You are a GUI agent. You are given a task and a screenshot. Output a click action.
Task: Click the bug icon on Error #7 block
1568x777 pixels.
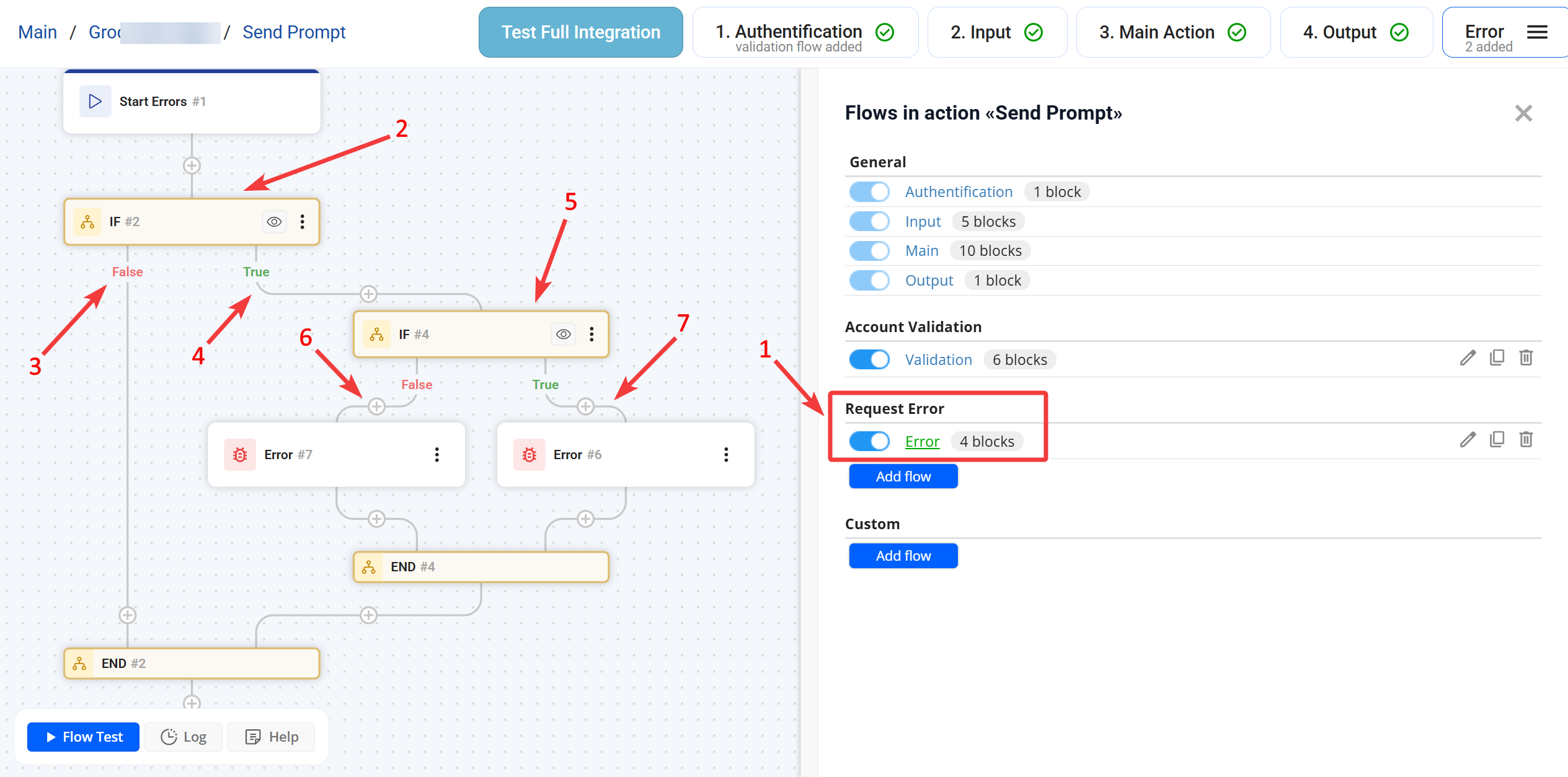pyautogui.click(x=240, y=455)
